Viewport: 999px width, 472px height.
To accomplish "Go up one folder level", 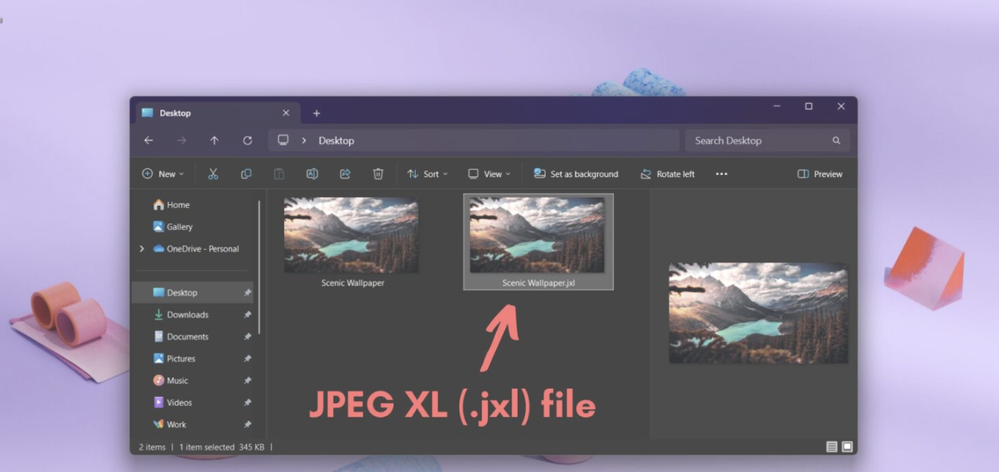I will pyautogui.click(x=215, y=141).
